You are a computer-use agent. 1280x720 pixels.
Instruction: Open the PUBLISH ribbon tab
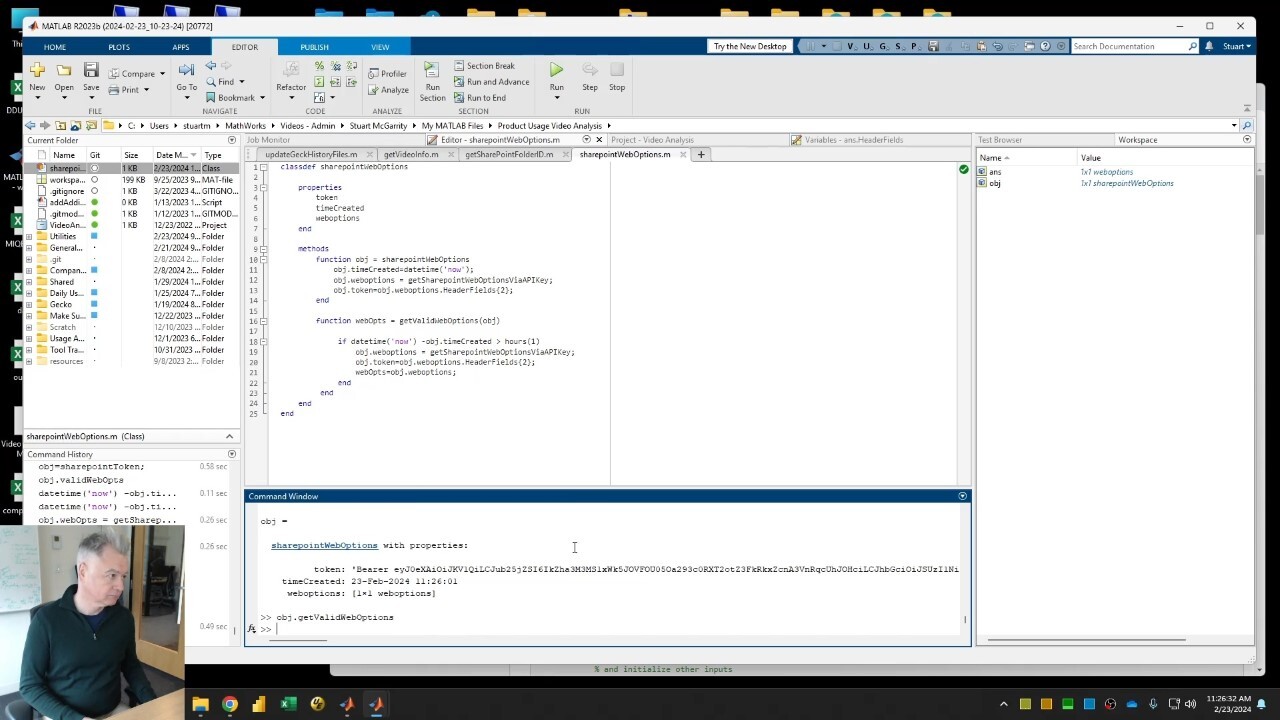[314, 47]
